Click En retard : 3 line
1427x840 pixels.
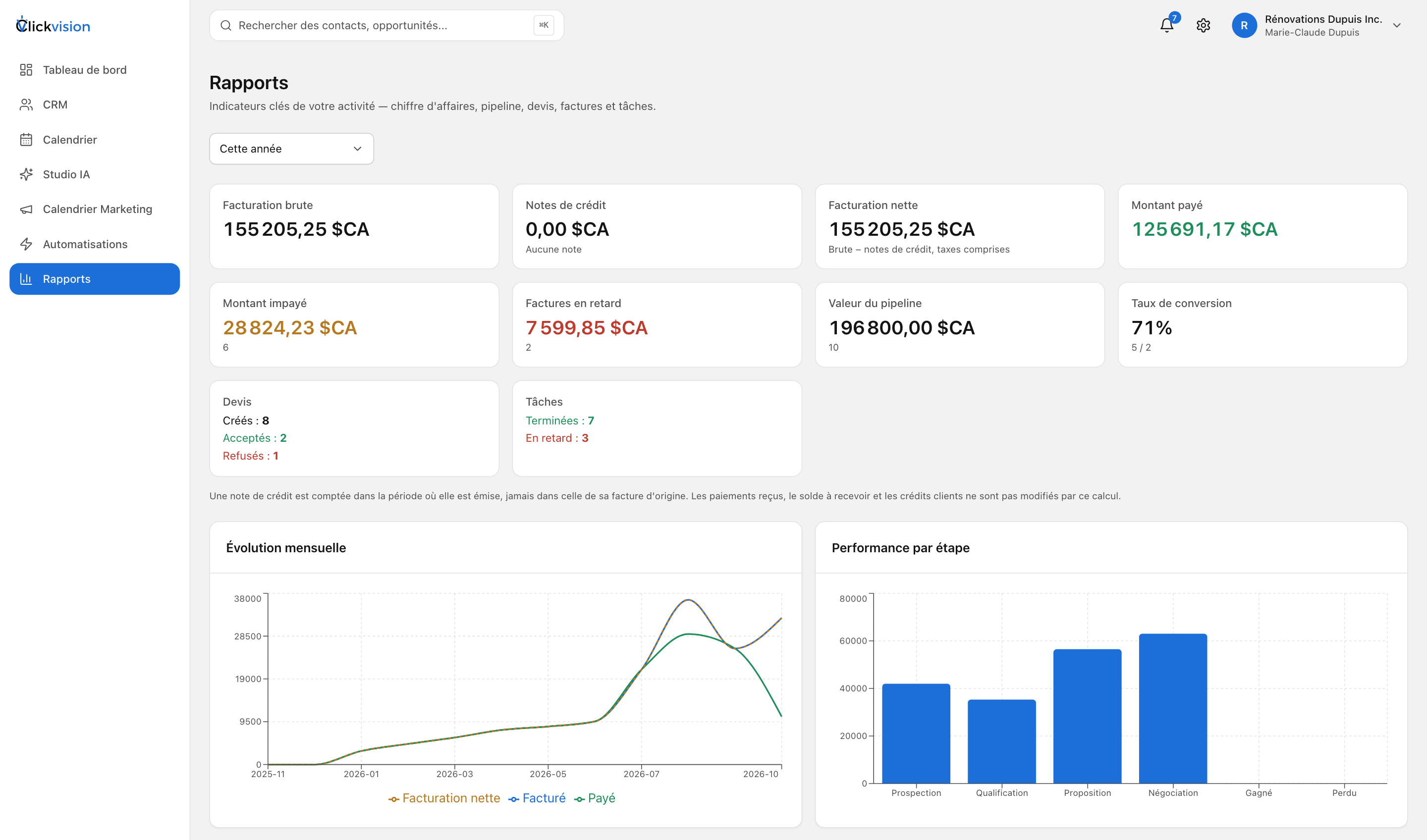pos(557,438)
